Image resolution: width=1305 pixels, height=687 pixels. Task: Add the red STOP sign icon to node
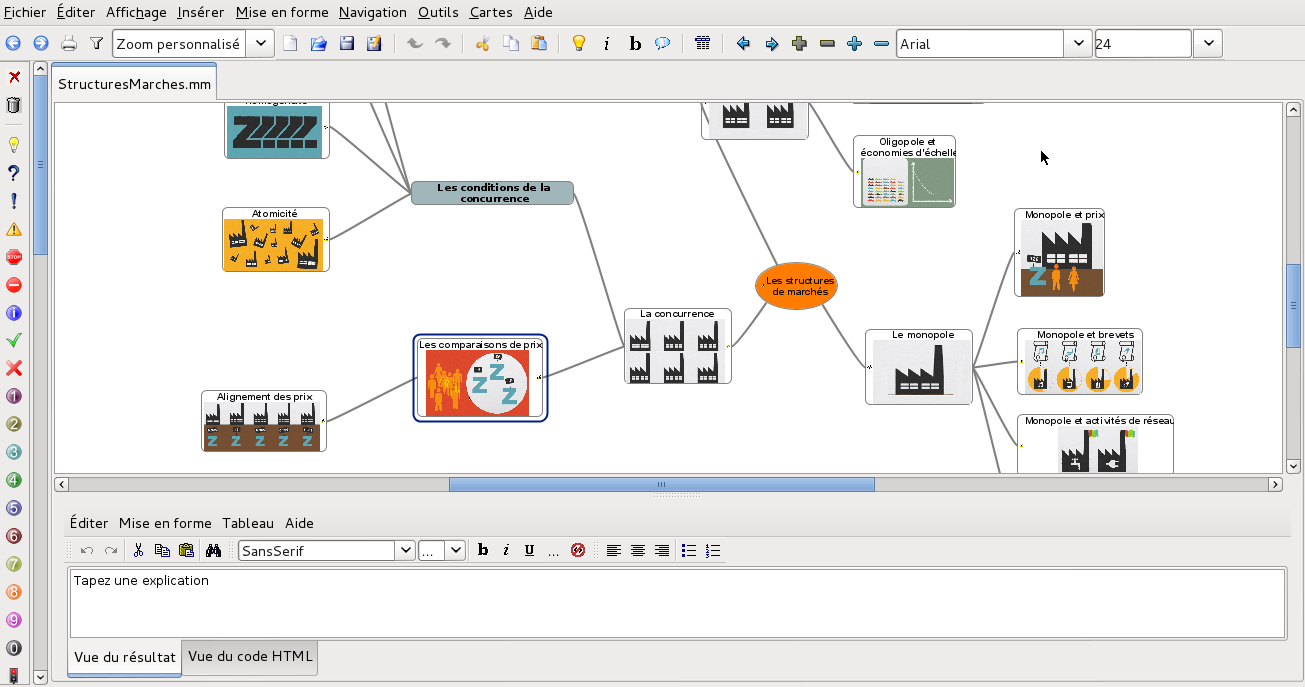(14, 257)
